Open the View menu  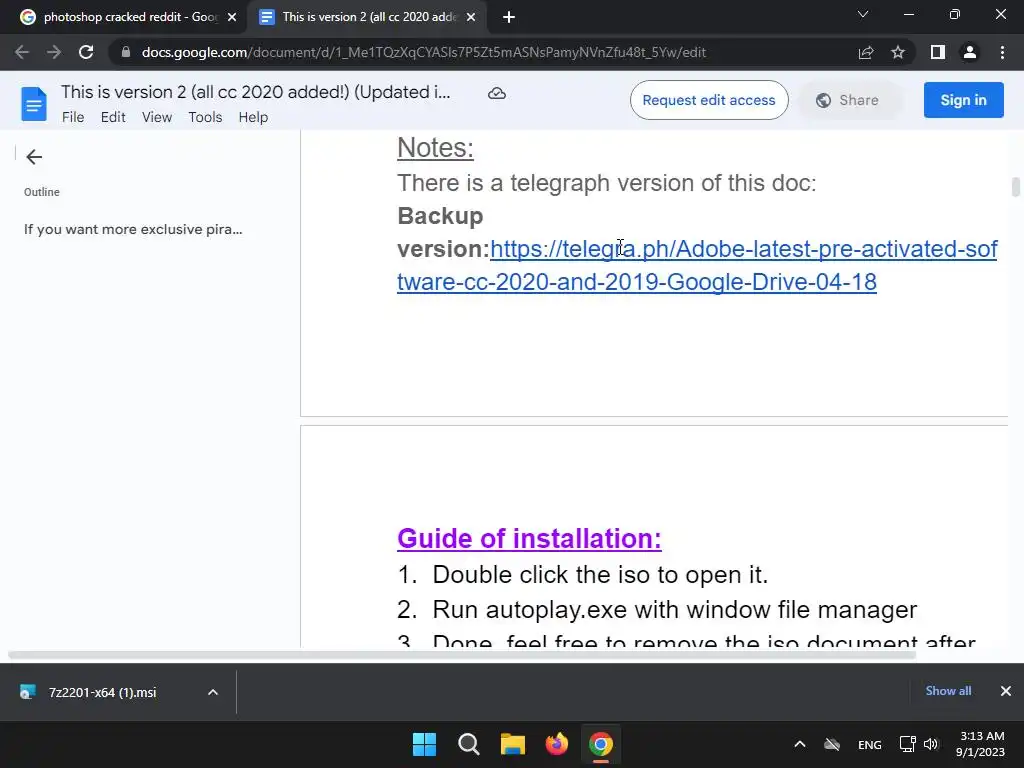[x=157, y=117]
